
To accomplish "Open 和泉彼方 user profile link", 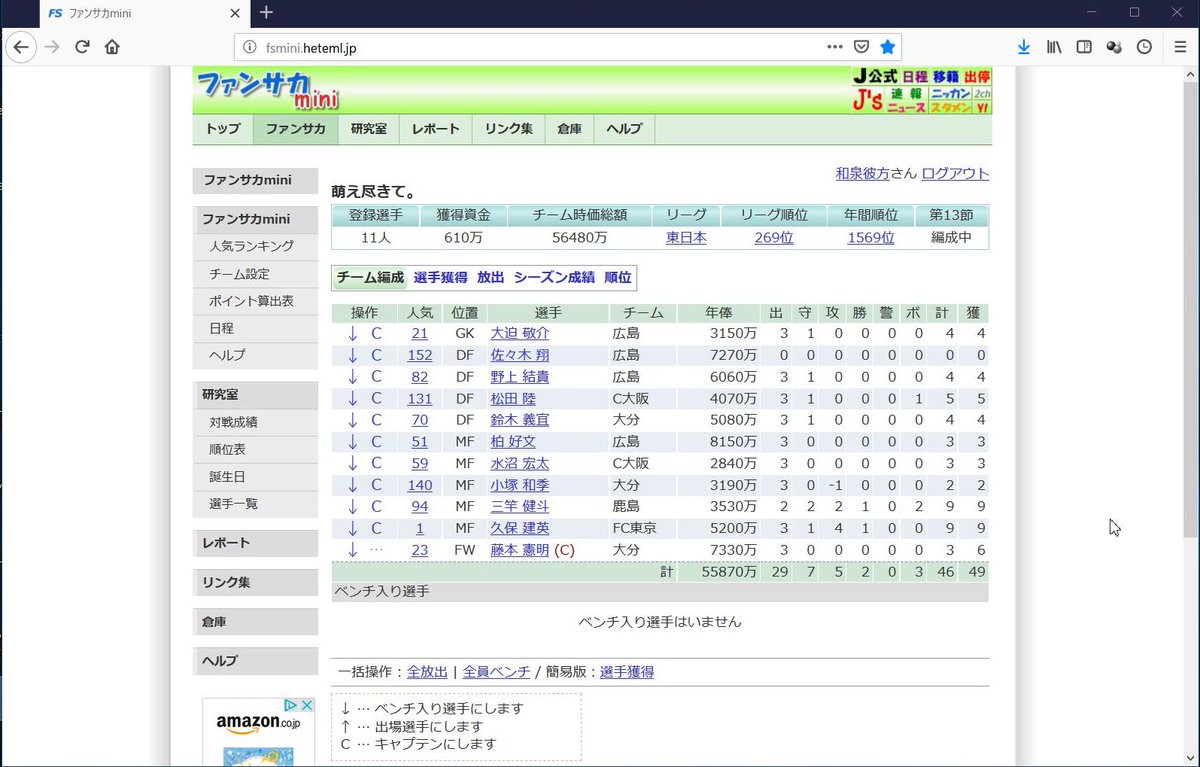I will 862,173.
